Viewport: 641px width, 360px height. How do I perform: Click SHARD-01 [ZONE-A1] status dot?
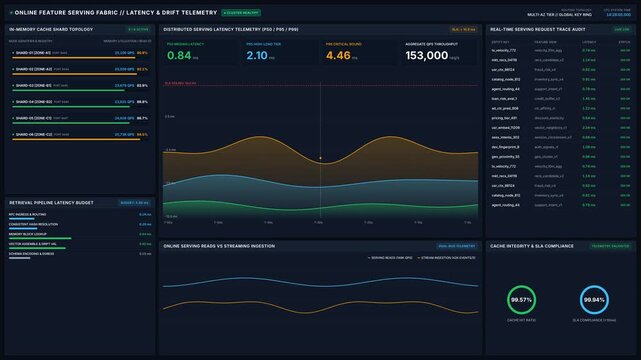(13, 53)
